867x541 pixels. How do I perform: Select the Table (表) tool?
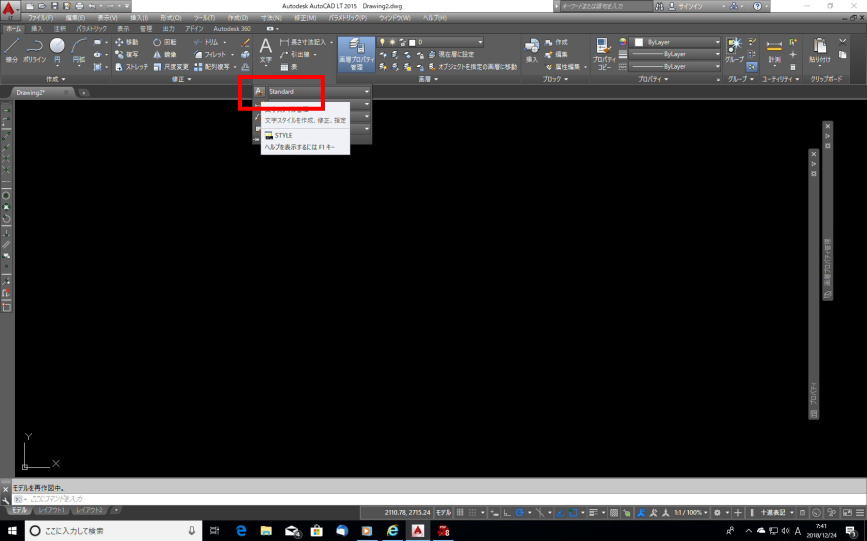[x=289, y=66]
